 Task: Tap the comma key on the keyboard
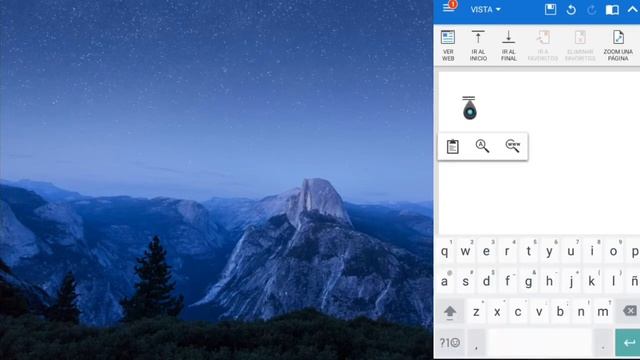click(476, 343)
